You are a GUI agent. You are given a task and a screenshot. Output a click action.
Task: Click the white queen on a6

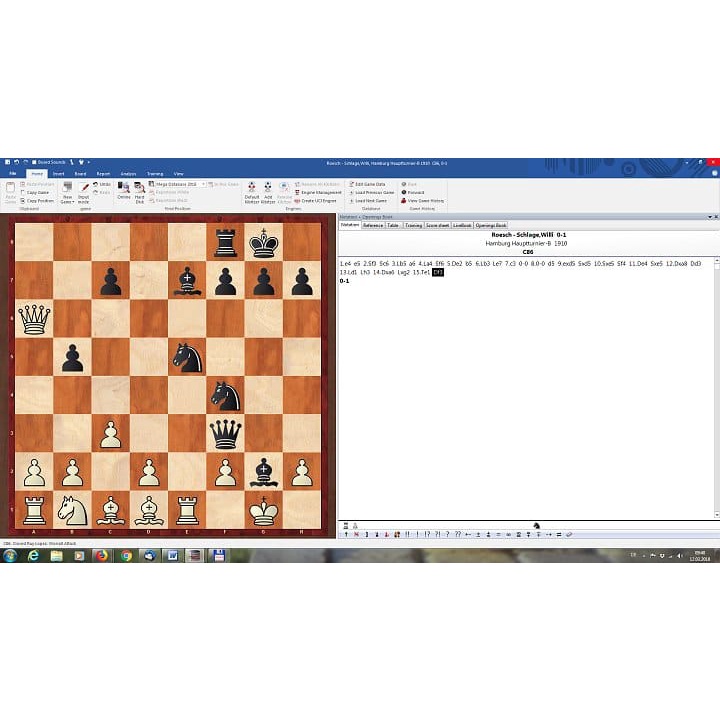click(34, 318)
